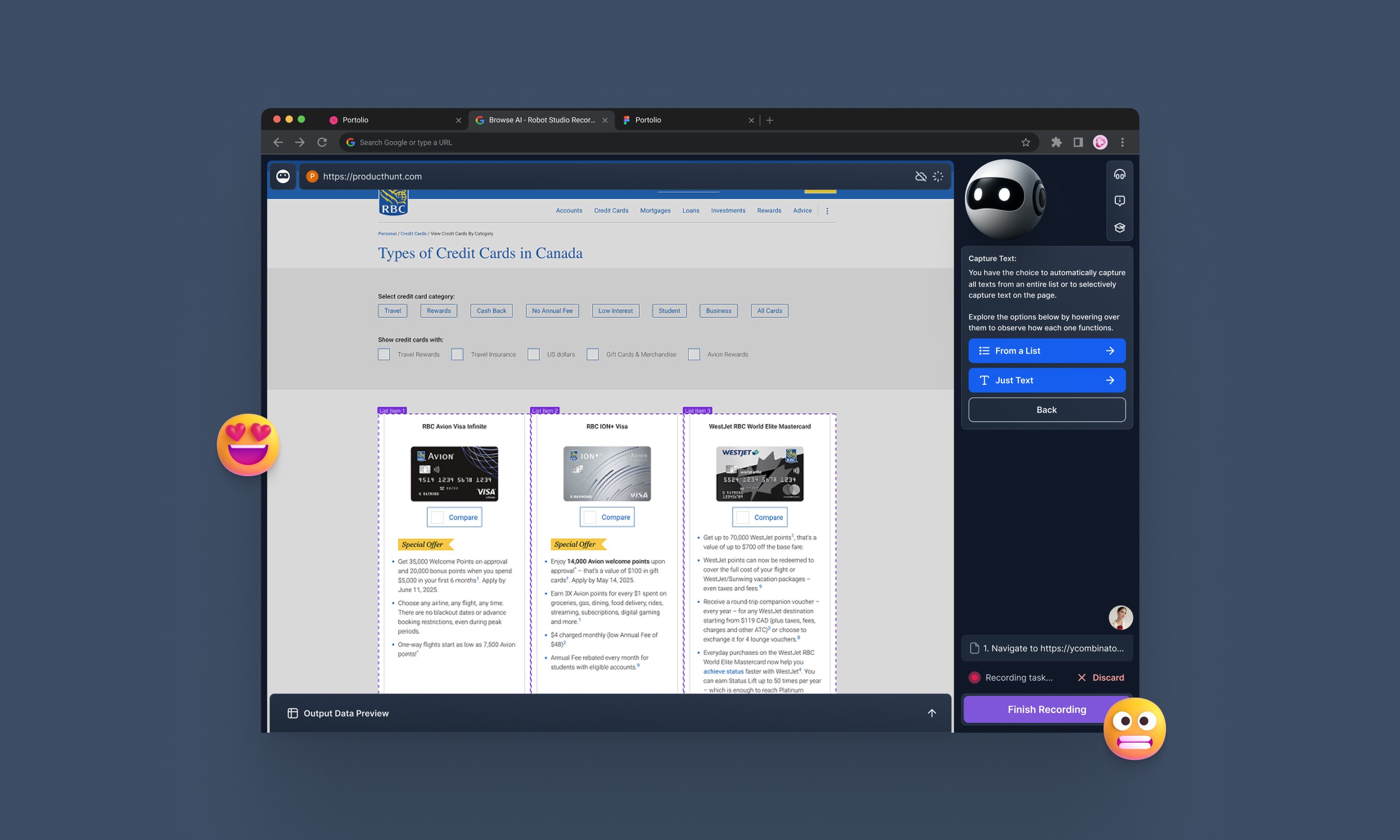Bookmark page with the star icon
The image size is (1400, 840).
[1026, 143]
